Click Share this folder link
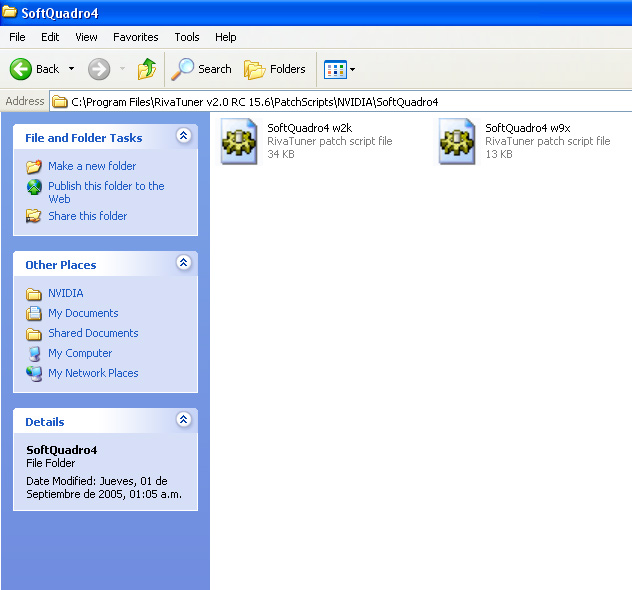The width and height of the screenshot is (632, 590). [x=88, y=216]
